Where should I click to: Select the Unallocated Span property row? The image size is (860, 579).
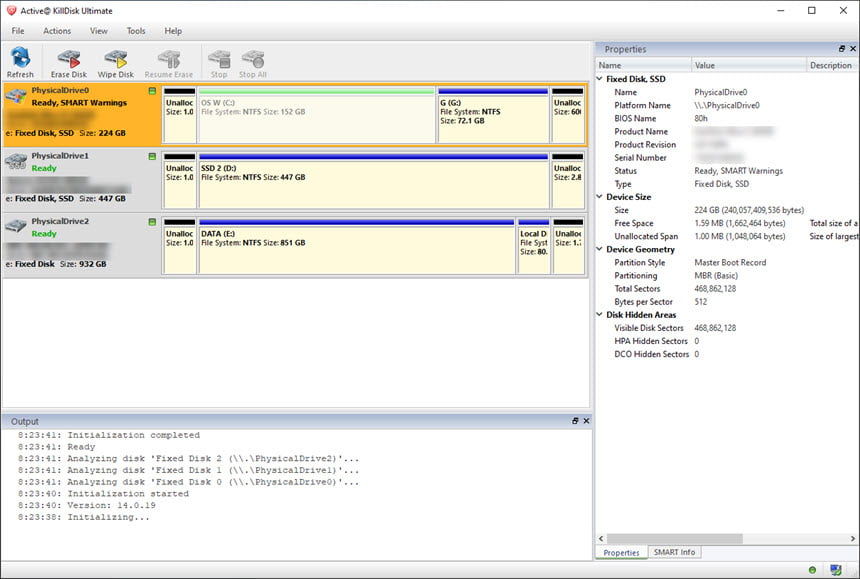727,236
